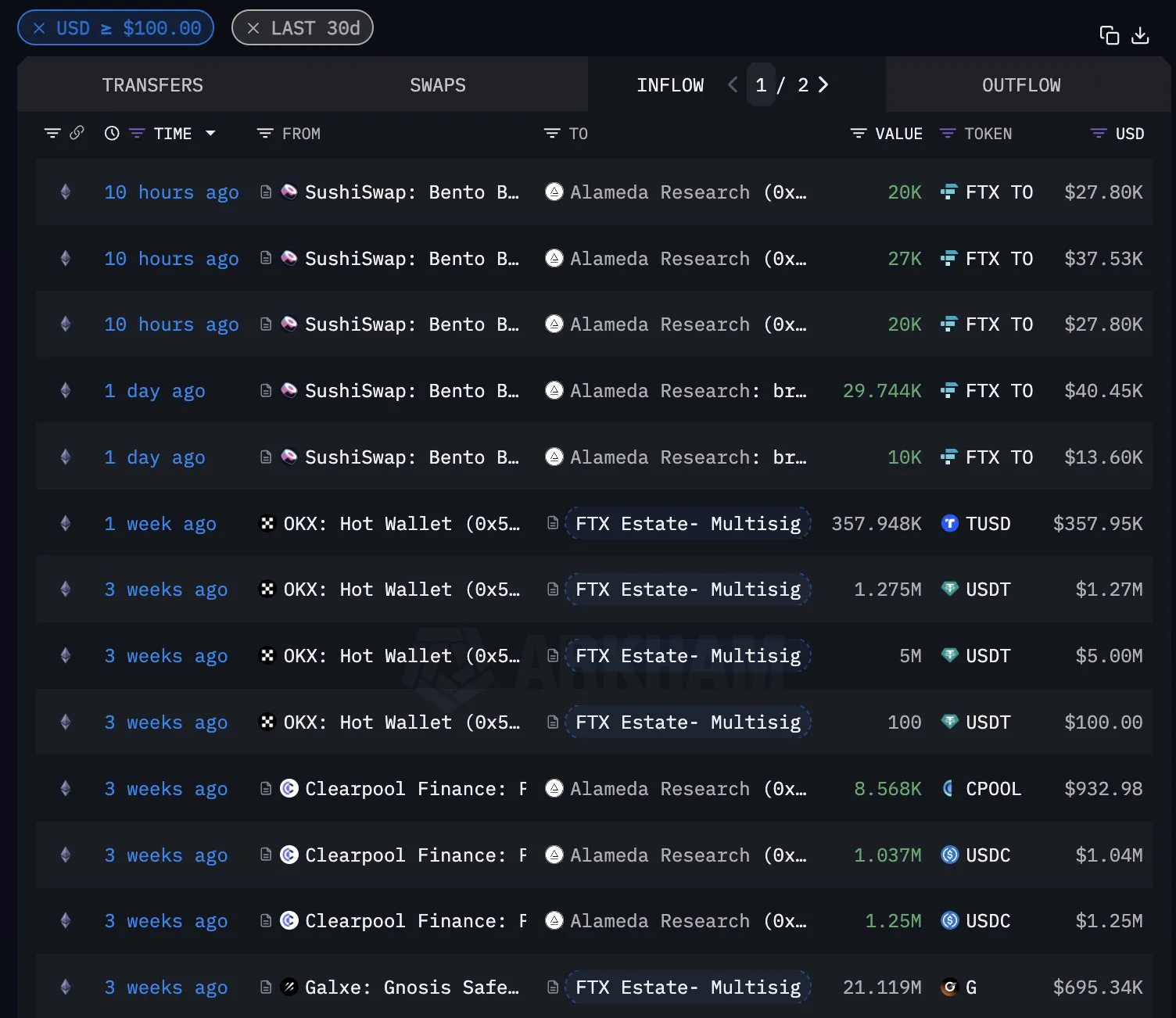Click the filter icon next to USD header
Viewport: 1176px width, 1018px height.
click(1099, 134)
